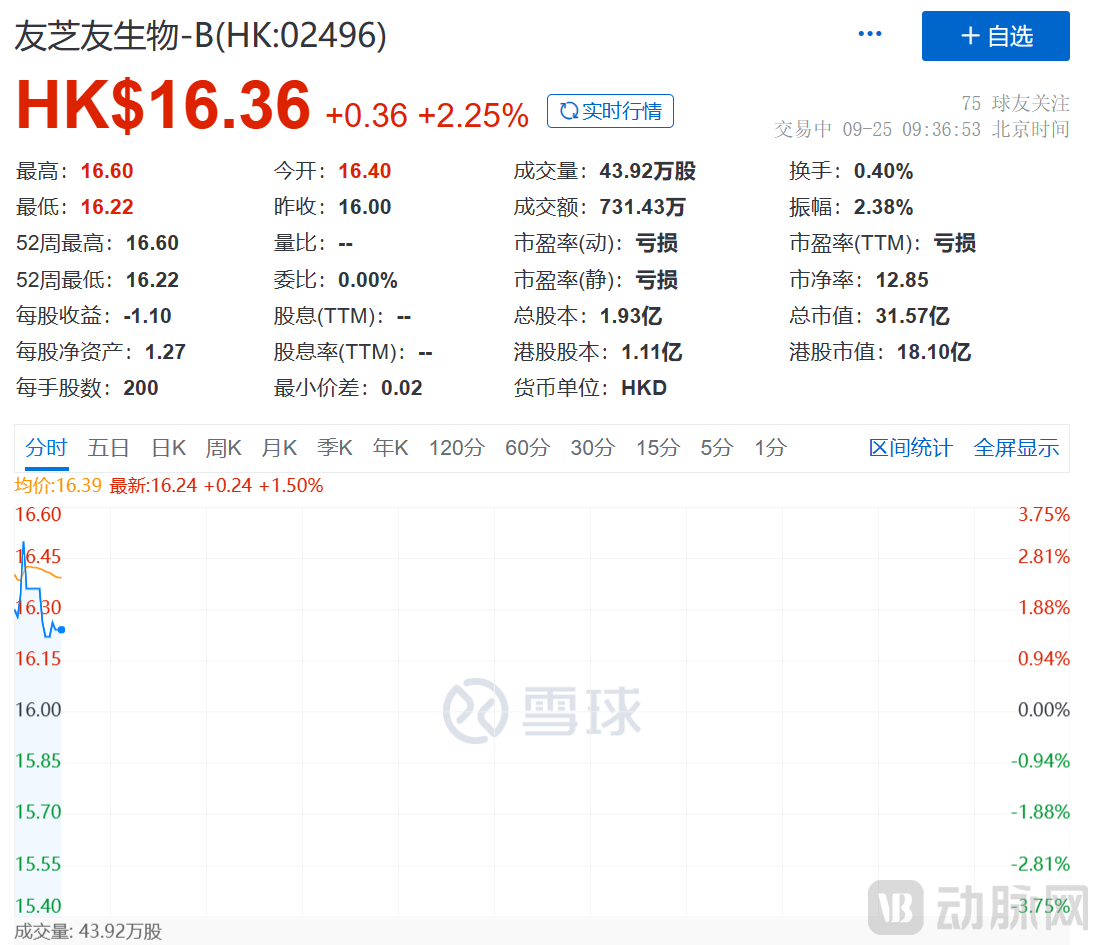Refresh quotes via 实时行情 button
This screenshot has width=1098, height=945.
click(610, 111)
